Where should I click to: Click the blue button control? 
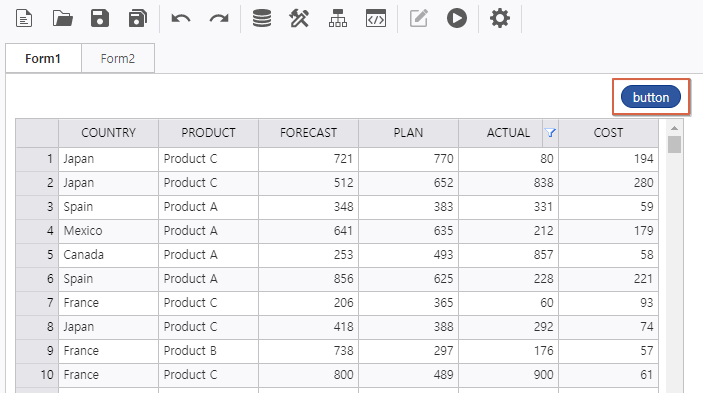click(x=651, y=97)
